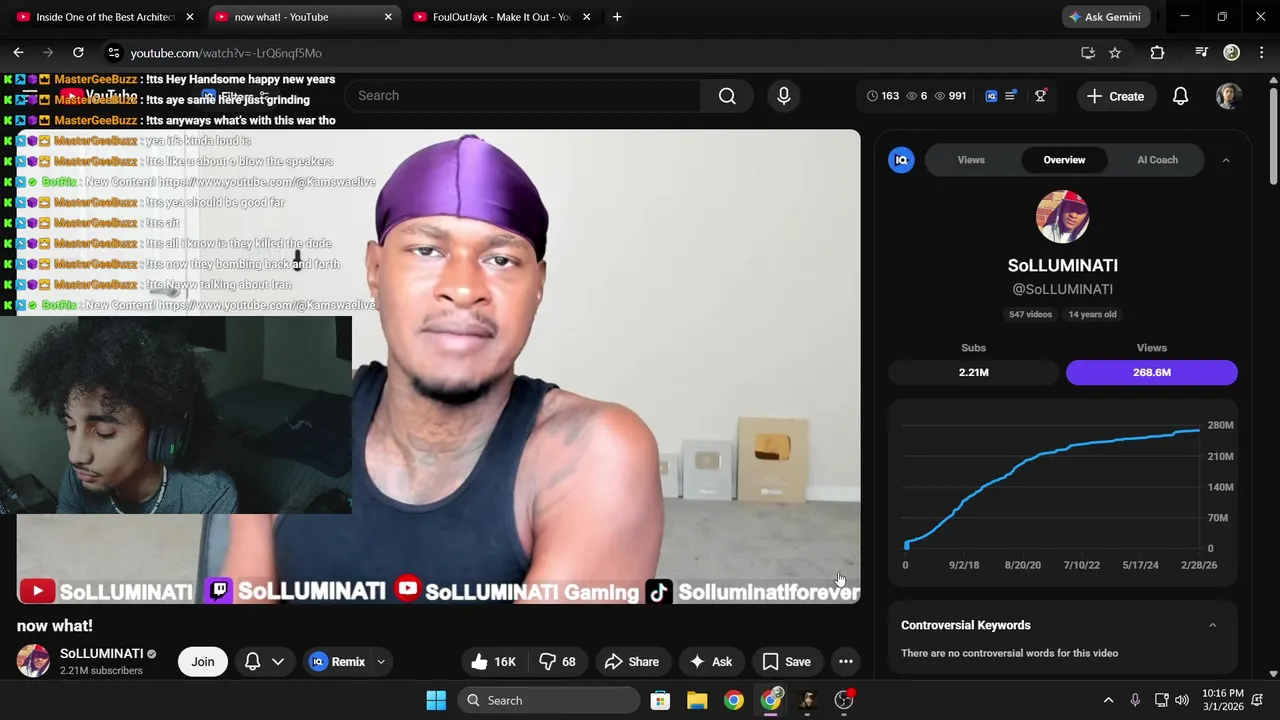Image resolution: width=1280 pixels, height=720 pixels.
Task: Open the account avatar menu in YouTube header
Action: click(1228, 96)
